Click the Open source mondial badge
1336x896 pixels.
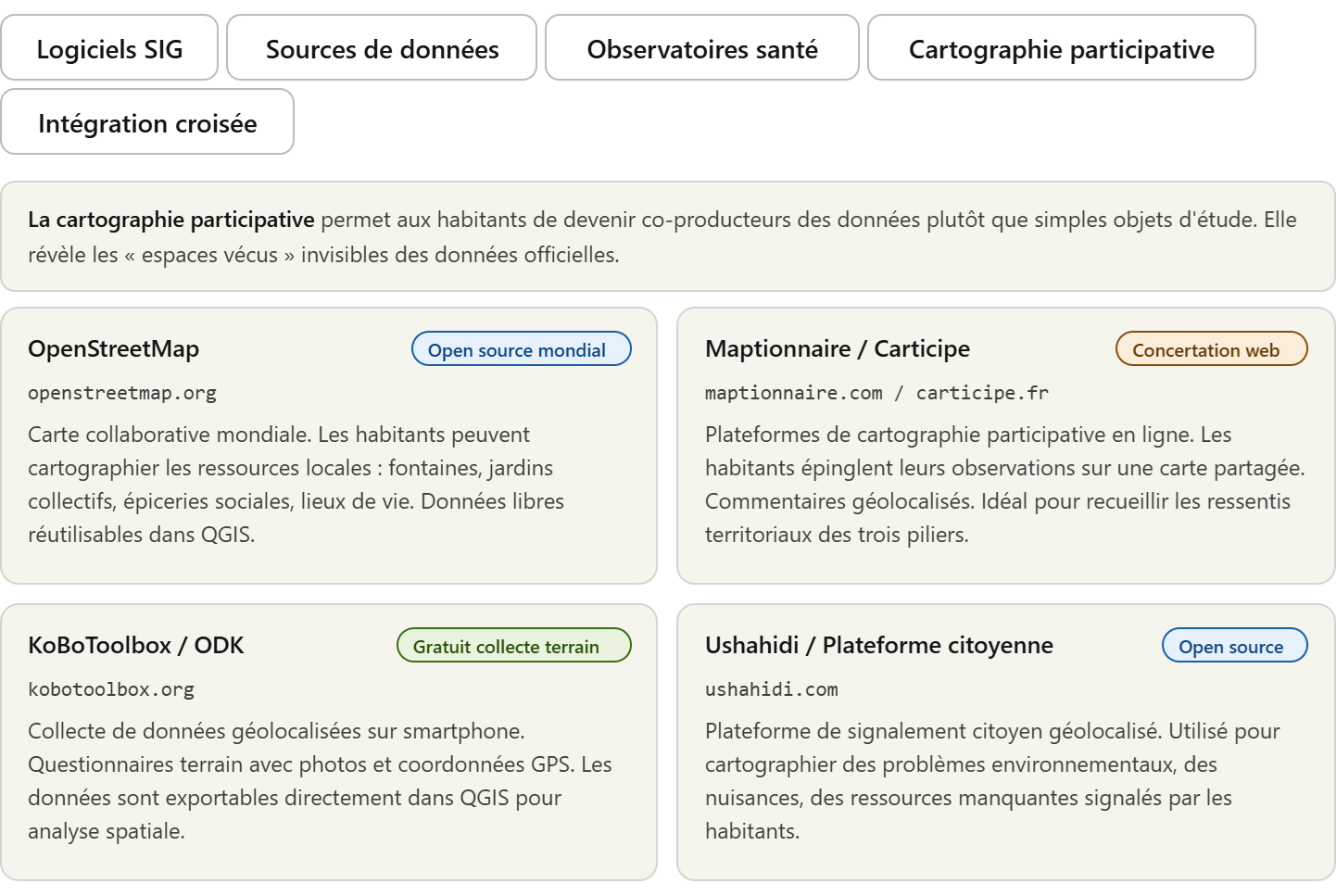(x=521, y=349)
